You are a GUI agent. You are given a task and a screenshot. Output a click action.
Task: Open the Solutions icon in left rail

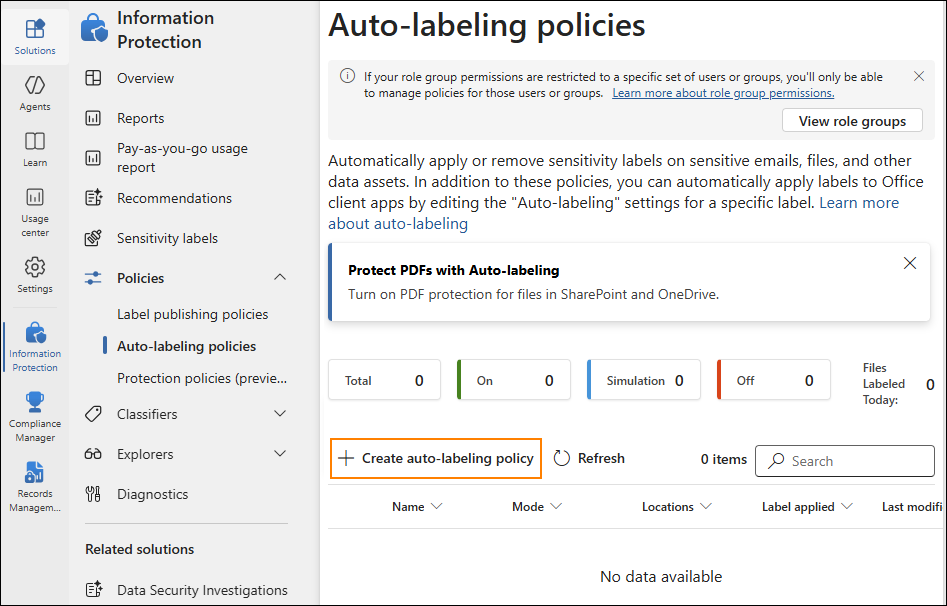tap(35, 28)
